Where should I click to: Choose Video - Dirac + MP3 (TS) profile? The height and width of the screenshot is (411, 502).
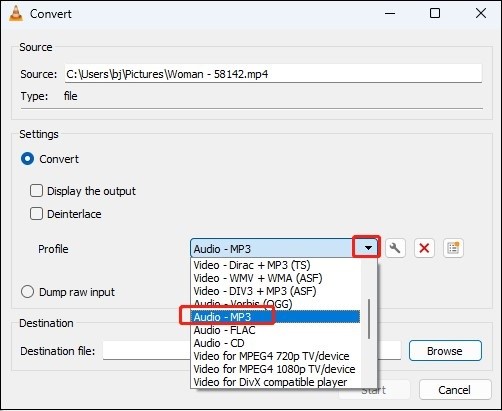point(275,265)
